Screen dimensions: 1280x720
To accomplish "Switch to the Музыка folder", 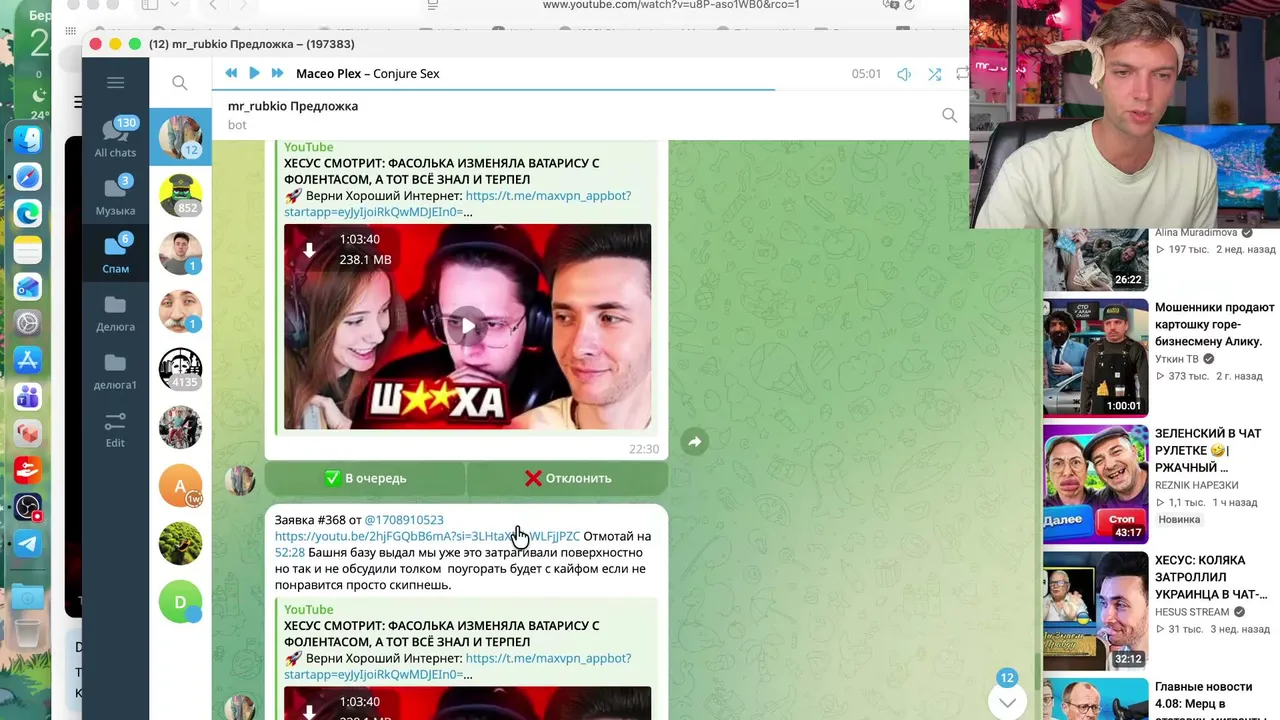I will 115,196.
